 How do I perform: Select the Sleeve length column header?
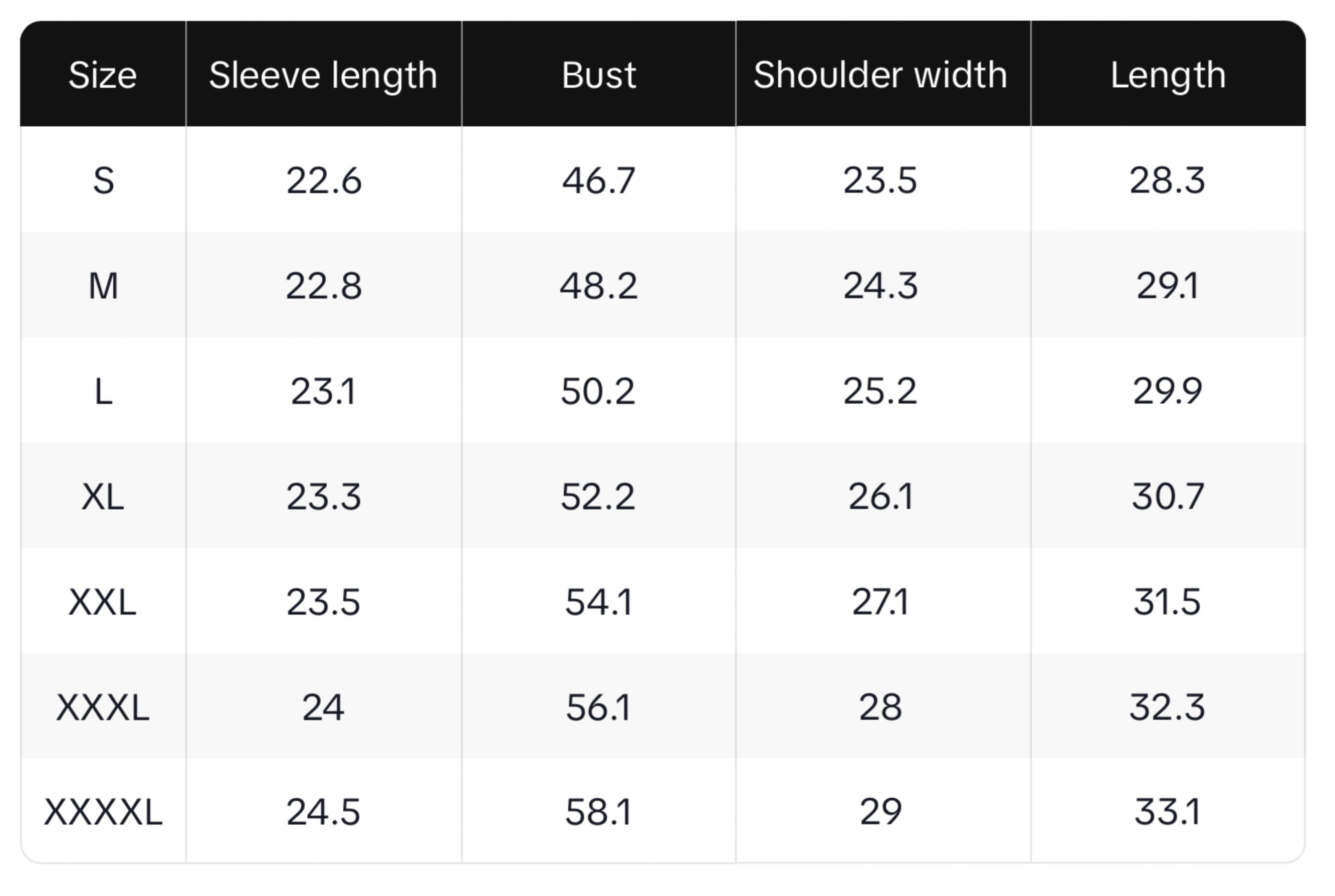click(323, 75)
